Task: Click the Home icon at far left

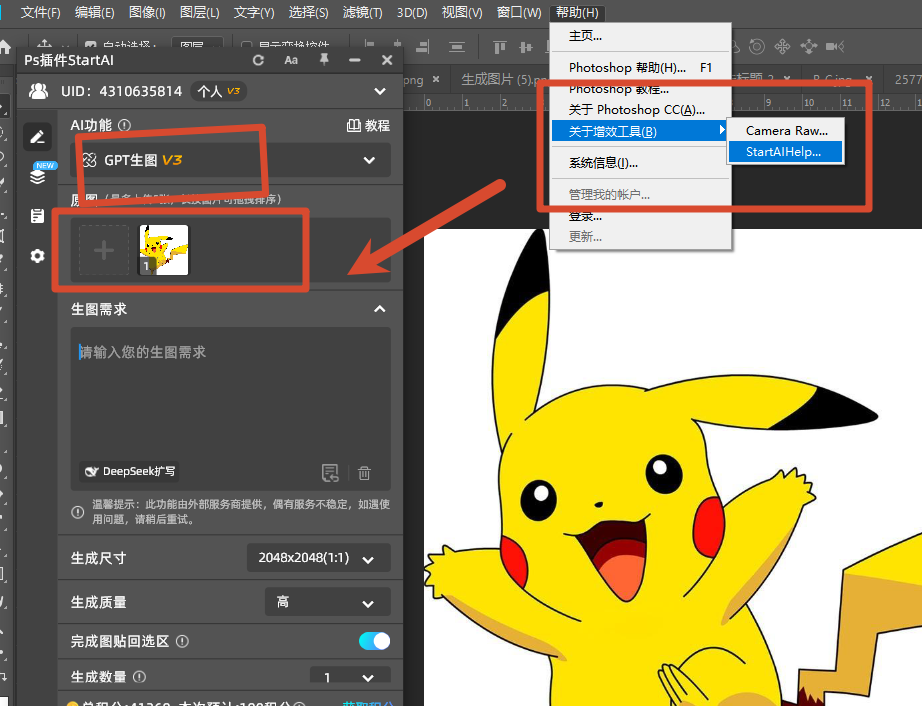Action: [5, 47]
